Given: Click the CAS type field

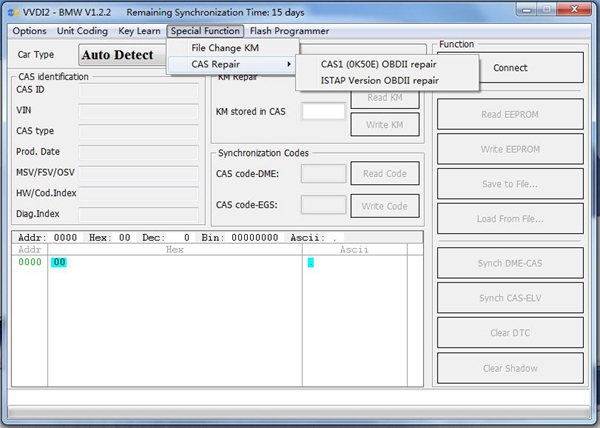Looking at the screenshot, I should click(138, 132).
